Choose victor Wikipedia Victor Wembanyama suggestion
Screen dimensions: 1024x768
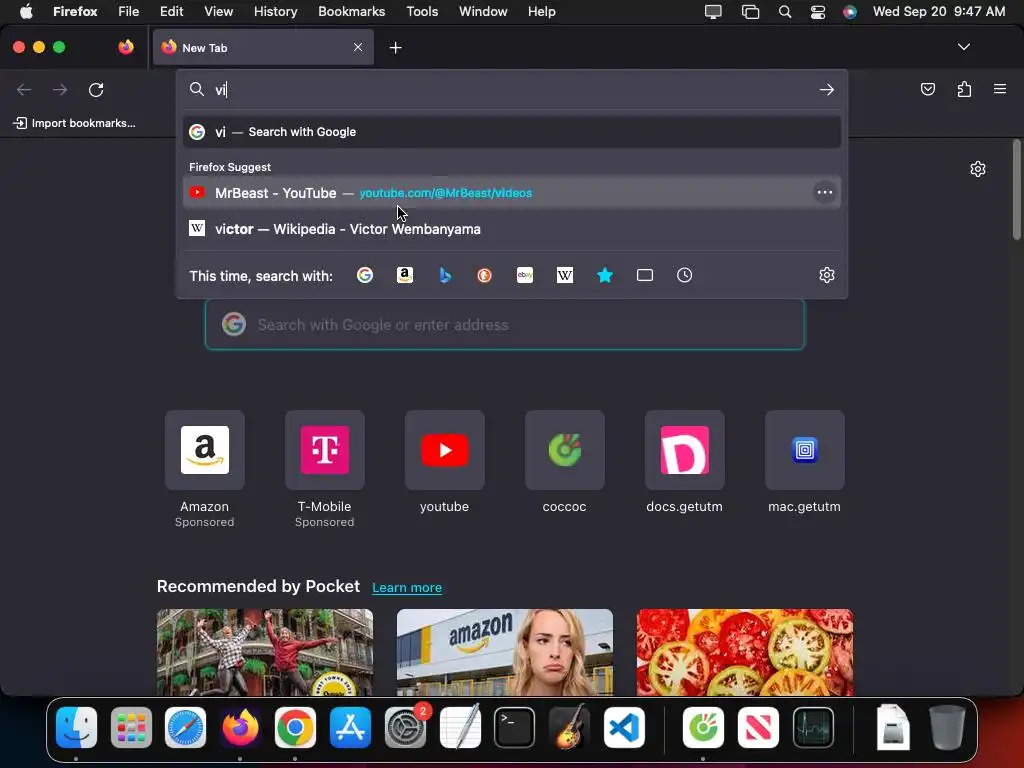tap(512, 229)
